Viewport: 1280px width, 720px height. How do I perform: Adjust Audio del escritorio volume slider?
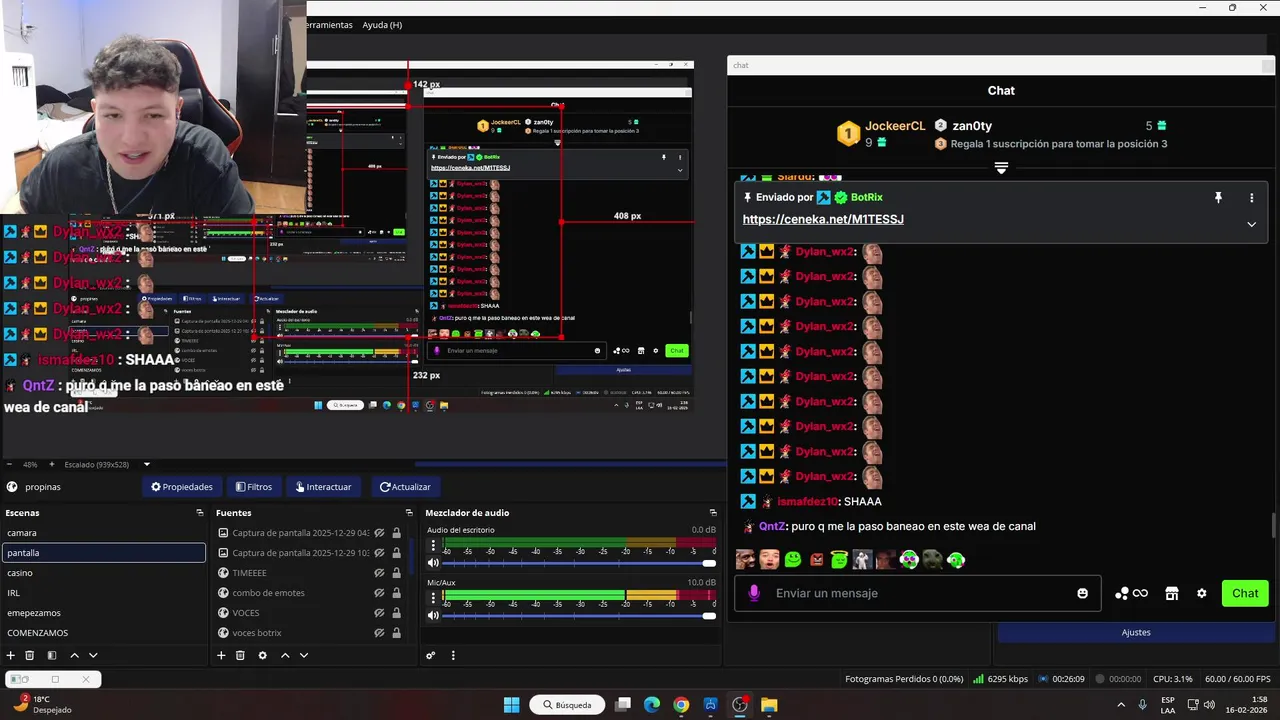coord(579,563)
